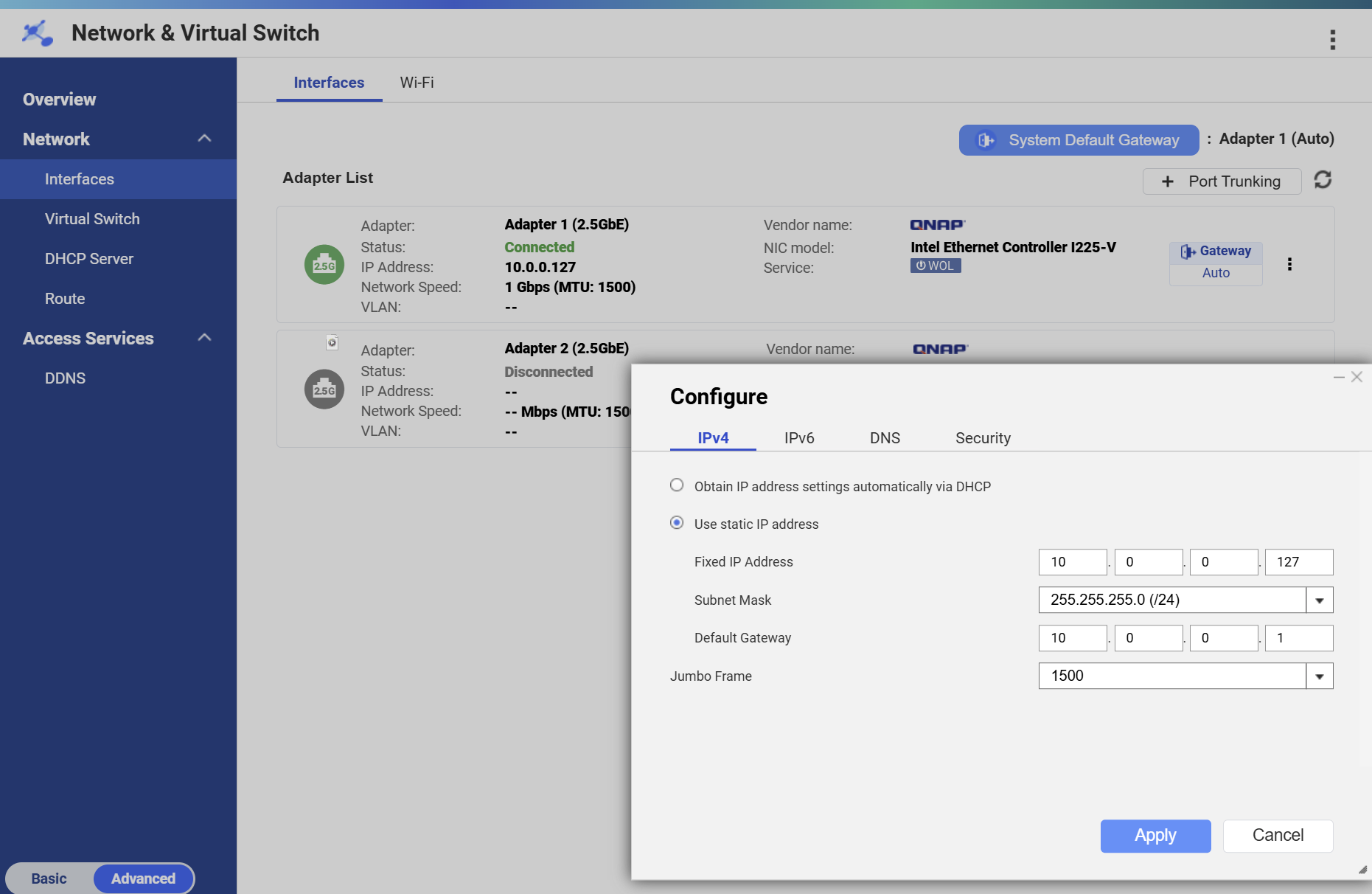Viewport: 1372px width, 894px height.
Task: Click first octet of Fixed IP Address
Action: pos(1073,562)
